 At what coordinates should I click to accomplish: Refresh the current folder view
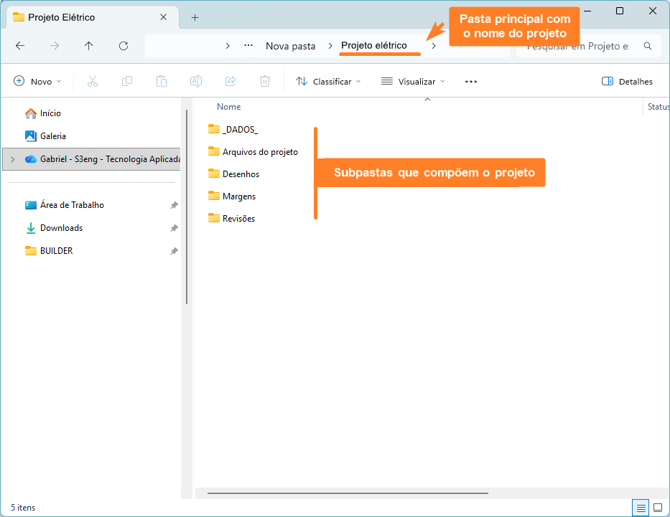[x=123, y=46]
